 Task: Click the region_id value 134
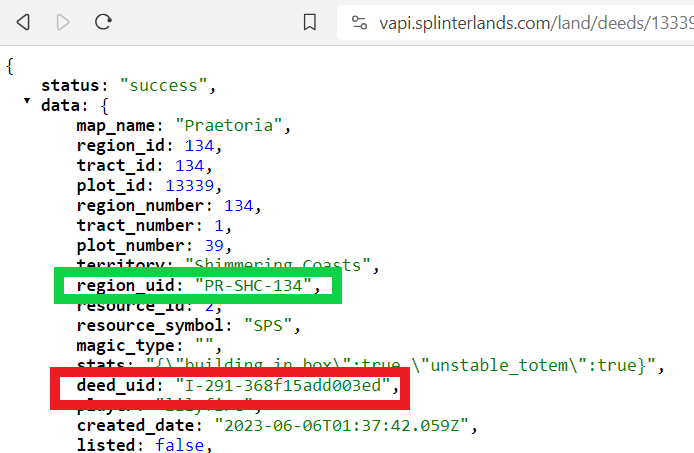[x=199, y=145]
